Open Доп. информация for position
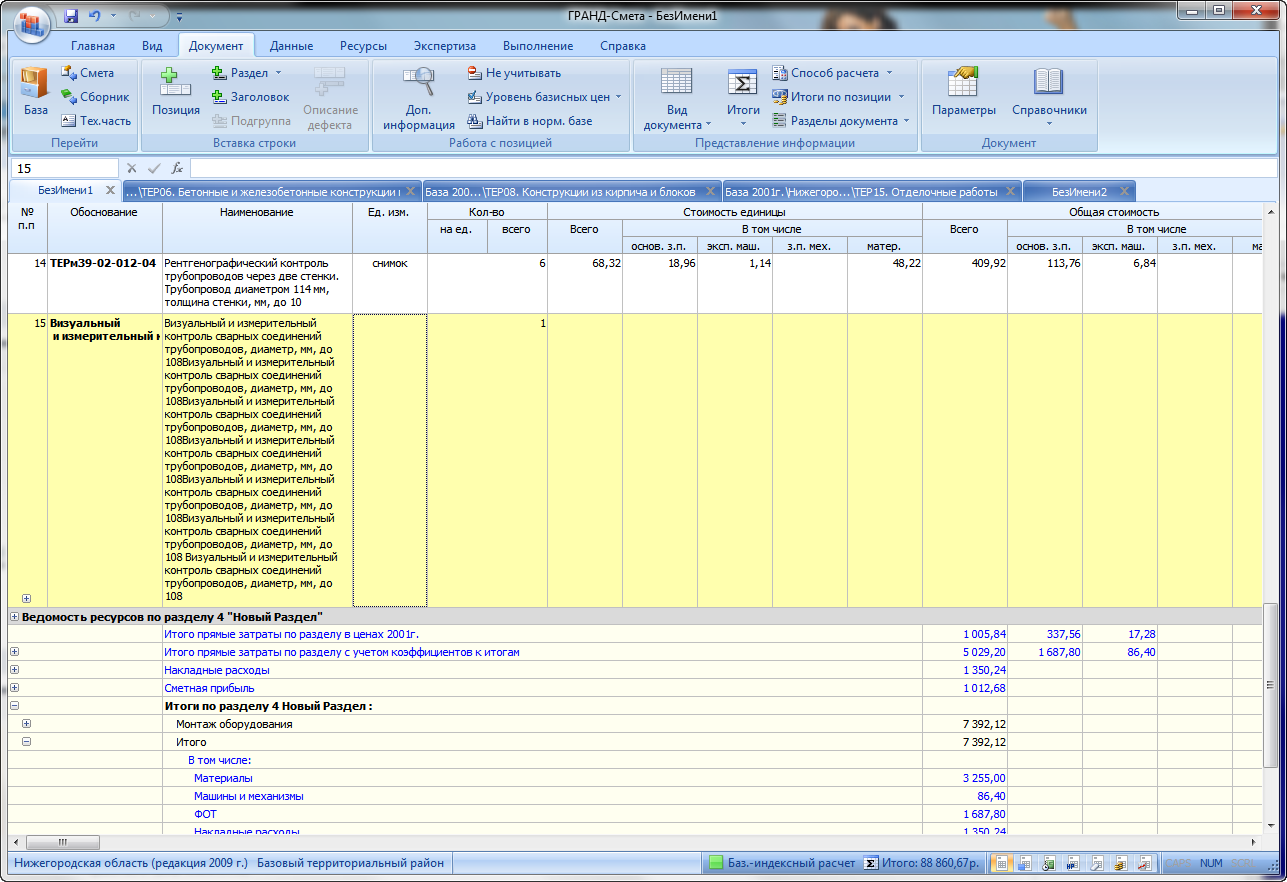Image resolution: width=1287 pixels, height=882 pixels. tap(418, 98)
